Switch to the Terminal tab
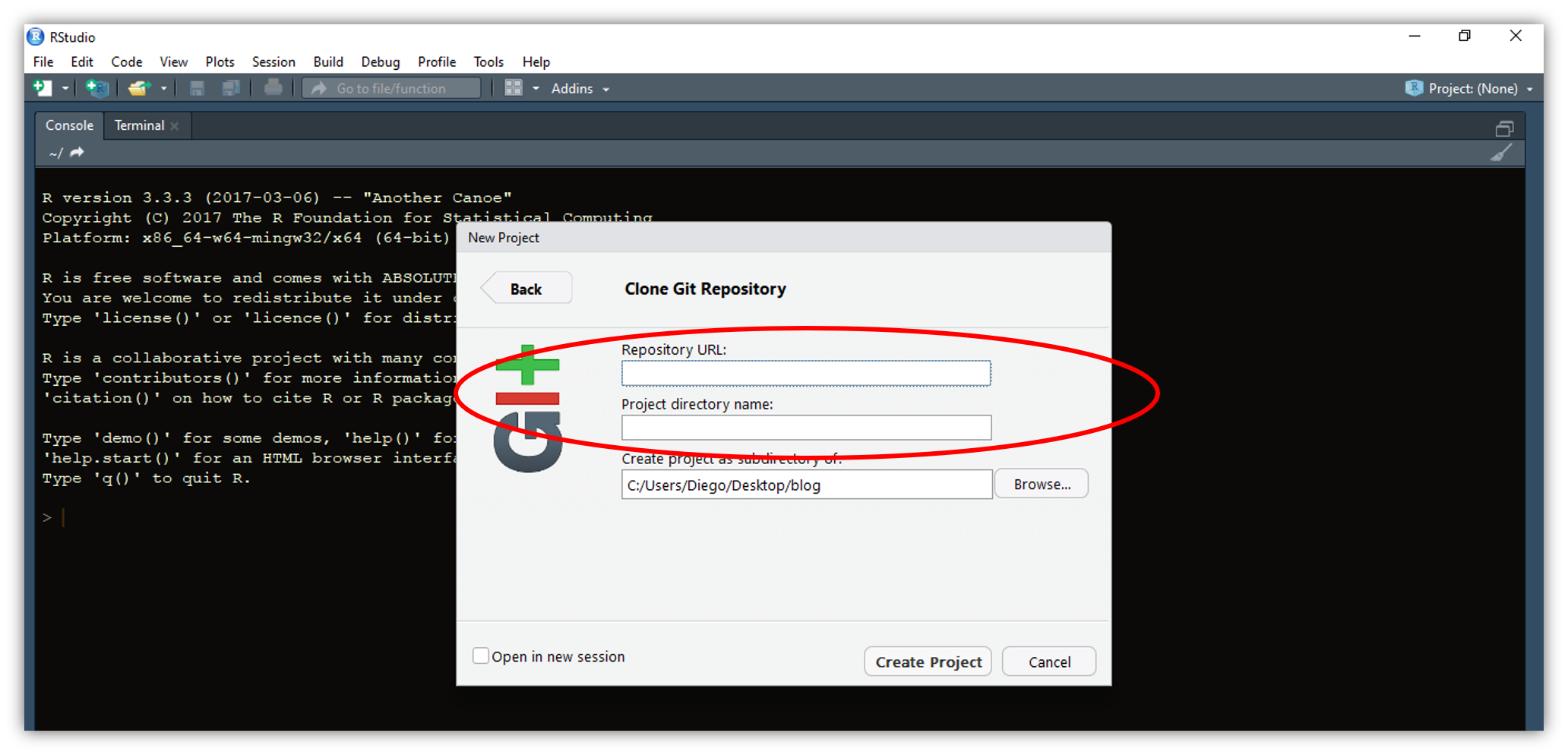 (139, 125)
